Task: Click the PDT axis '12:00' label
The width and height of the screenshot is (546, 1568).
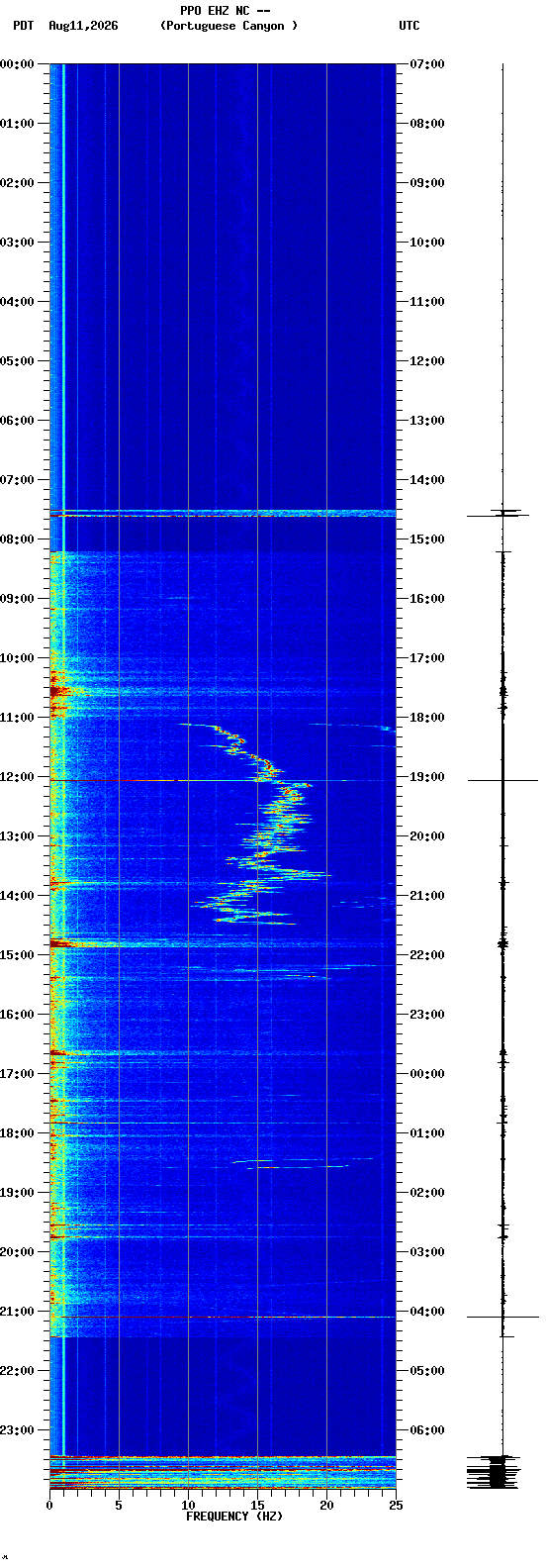Action: coord(18,777)
